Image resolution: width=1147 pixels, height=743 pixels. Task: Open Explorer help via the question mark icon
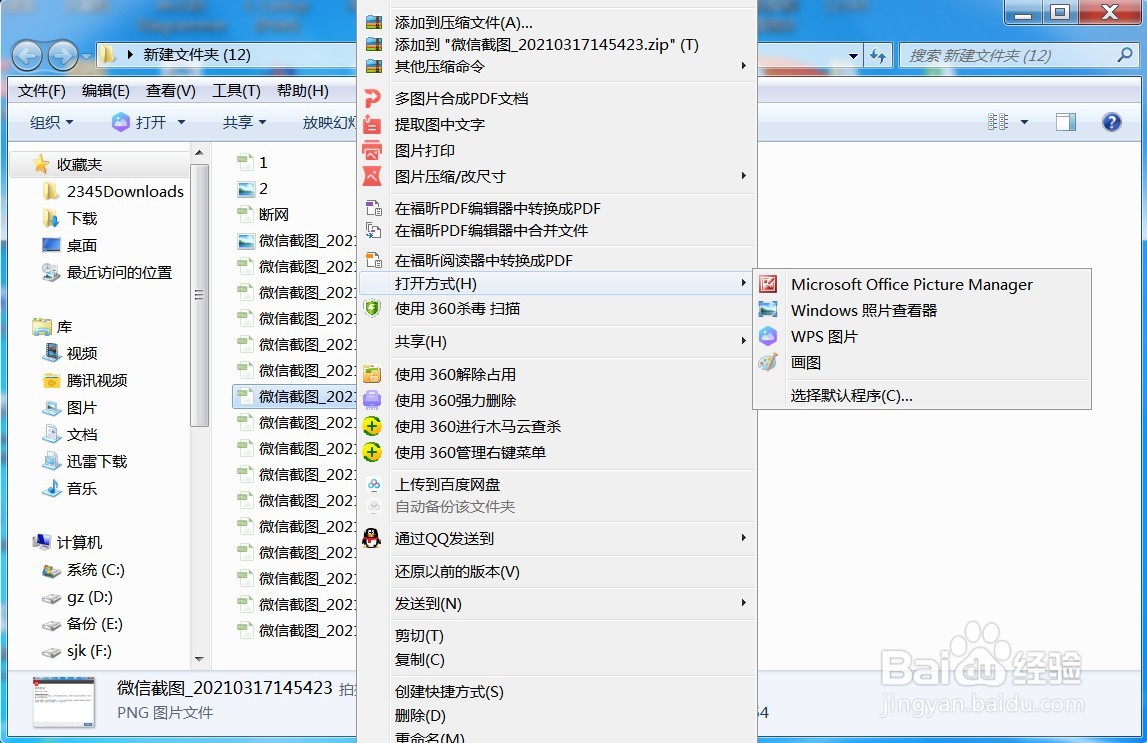(x=1111, y=122)
